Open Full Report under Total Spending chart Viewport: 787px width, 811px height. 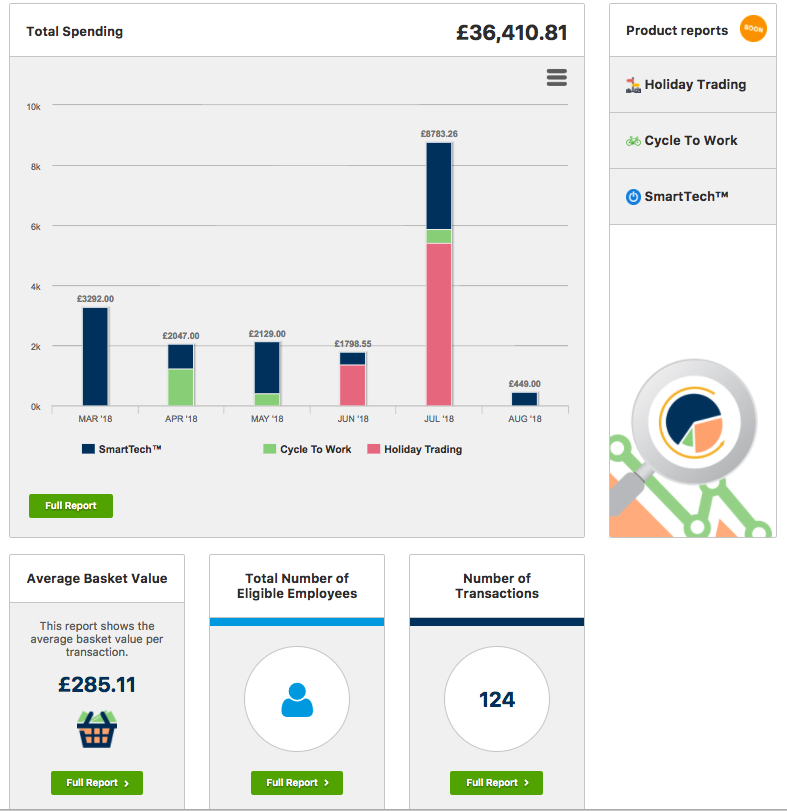(x=71, y=506)
